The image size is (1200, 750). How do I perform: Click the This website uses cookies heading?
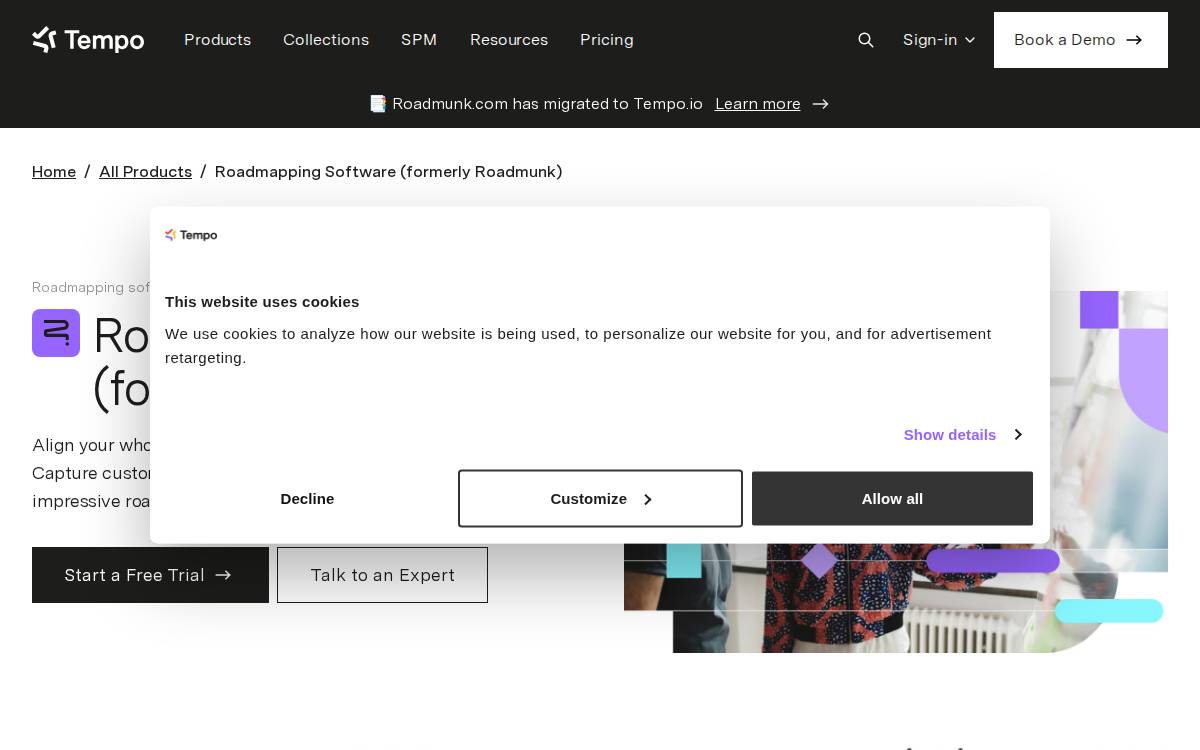pyautogui.click(x=262, y=302)
